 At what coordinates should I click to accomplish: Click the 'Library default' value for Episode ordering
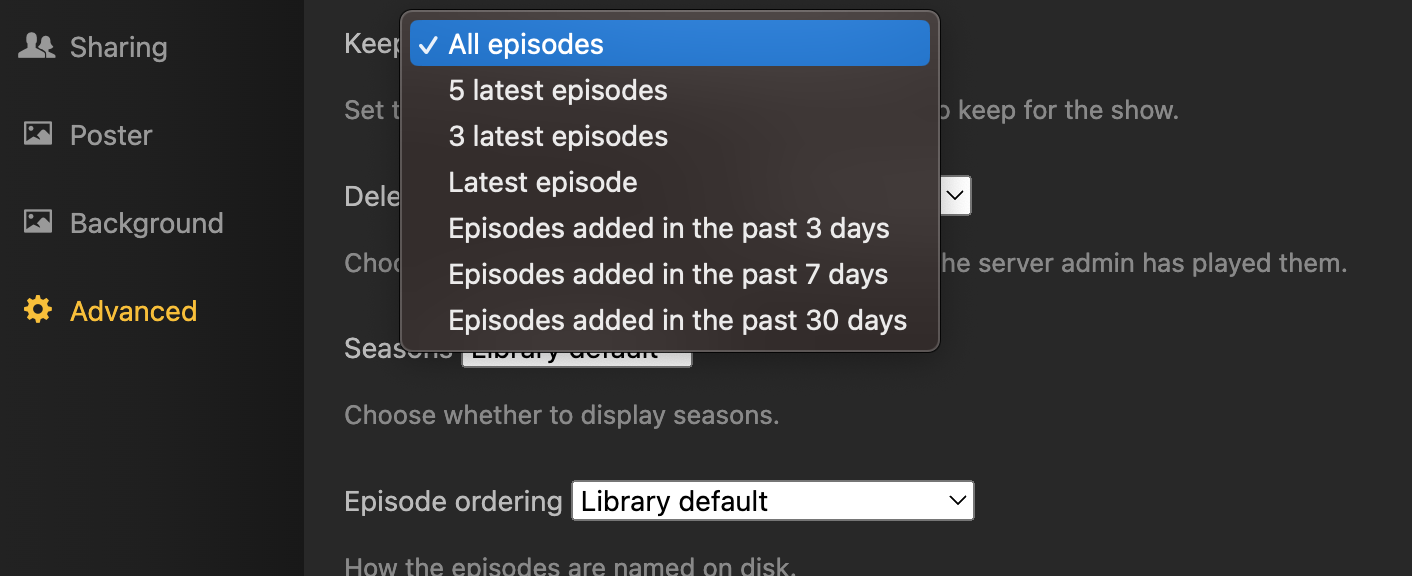[x=670, y=500]
